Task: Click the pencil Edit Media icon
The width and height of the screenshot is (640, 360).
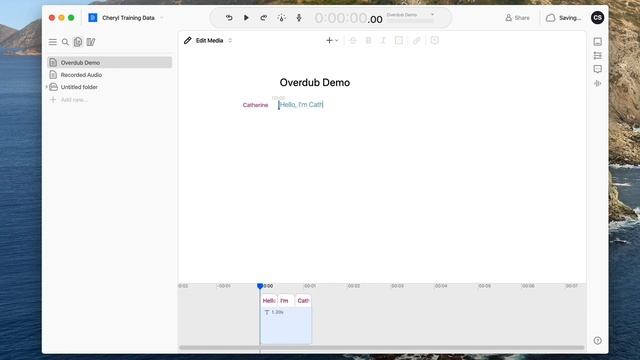Action: [187, 40]
